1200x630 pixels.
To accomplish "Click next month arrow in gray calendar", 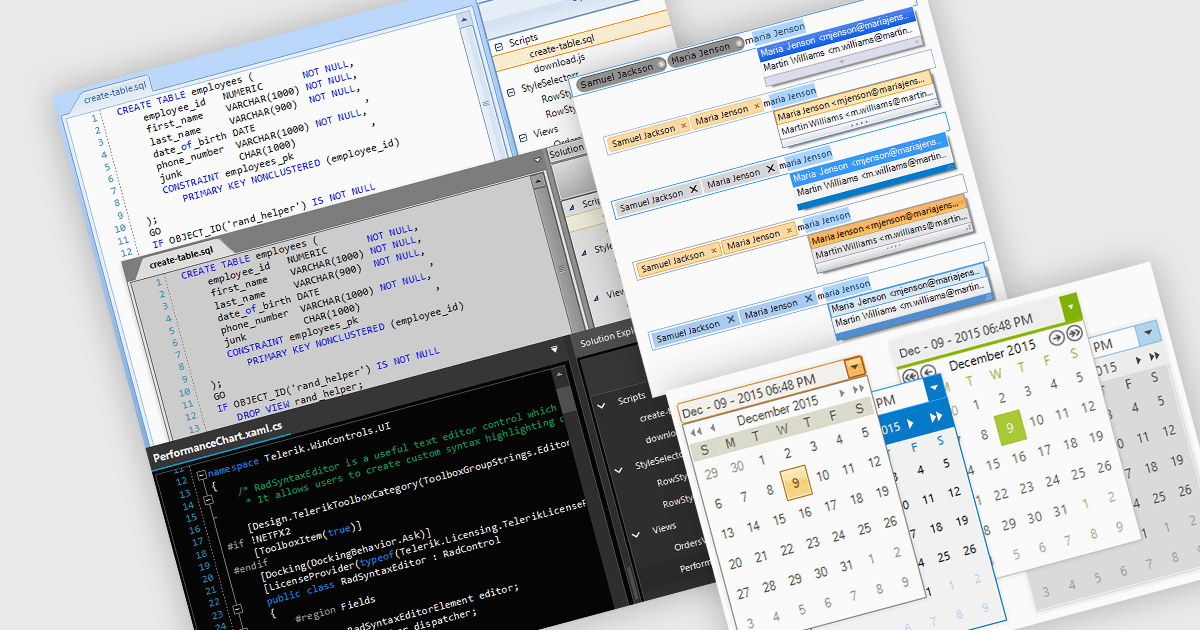I will coord(1138,358).
